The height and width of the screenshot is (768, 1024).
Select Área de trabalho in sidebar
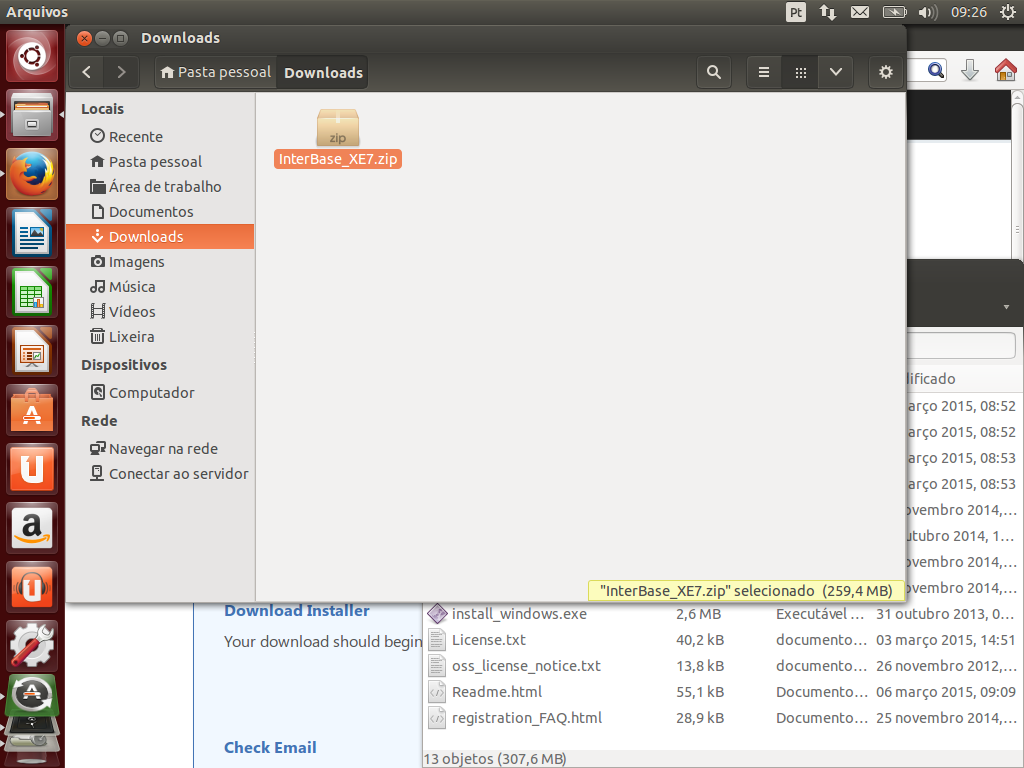(x=165, y=187)
